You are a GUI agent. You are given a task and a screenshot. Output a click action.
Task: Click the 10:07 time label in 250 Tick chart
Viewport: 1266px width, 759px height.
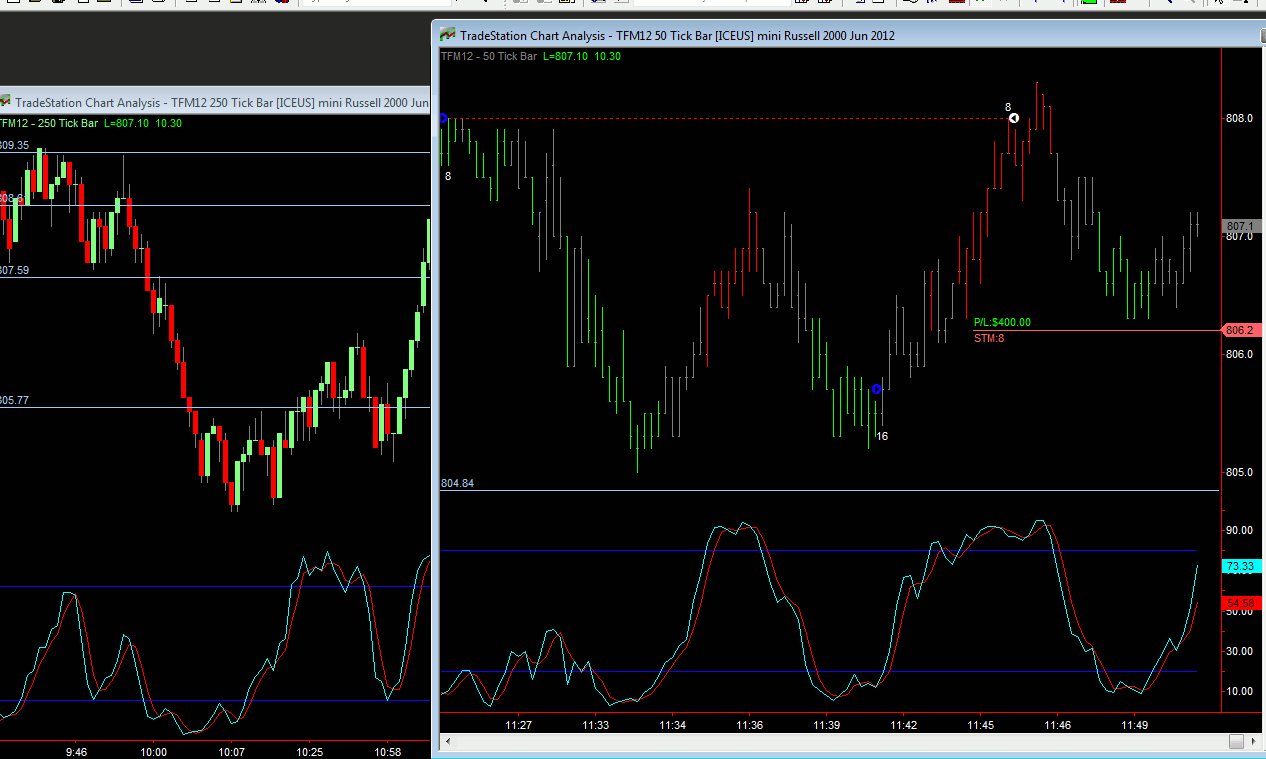[x=231, y=752]
